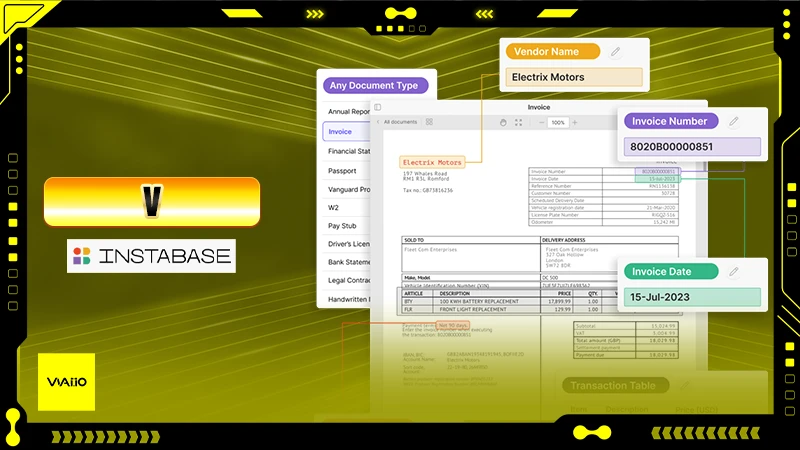Screen dimensions: 800x450
Task: Select Pay Stub in the document type list
Action: [342, 226]
